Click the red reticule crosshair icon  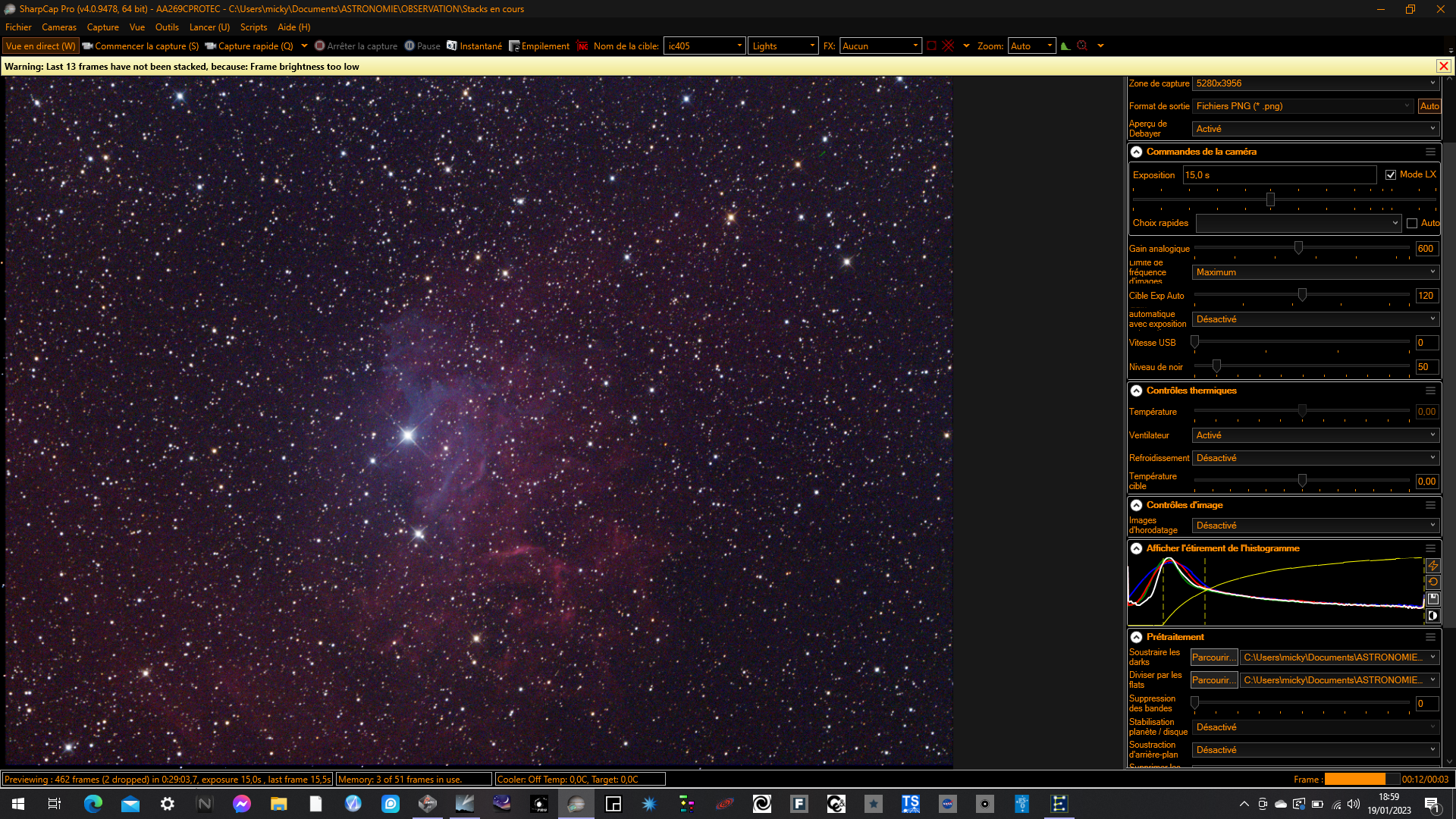click(948, 46)
